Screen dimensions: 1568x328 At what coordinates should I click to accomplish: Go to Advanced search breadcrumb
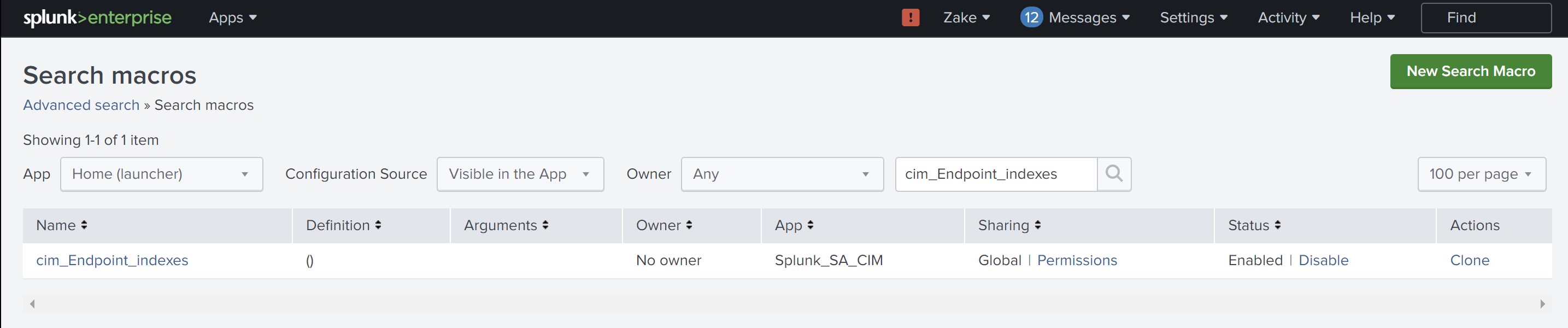(x=81, y=106)
